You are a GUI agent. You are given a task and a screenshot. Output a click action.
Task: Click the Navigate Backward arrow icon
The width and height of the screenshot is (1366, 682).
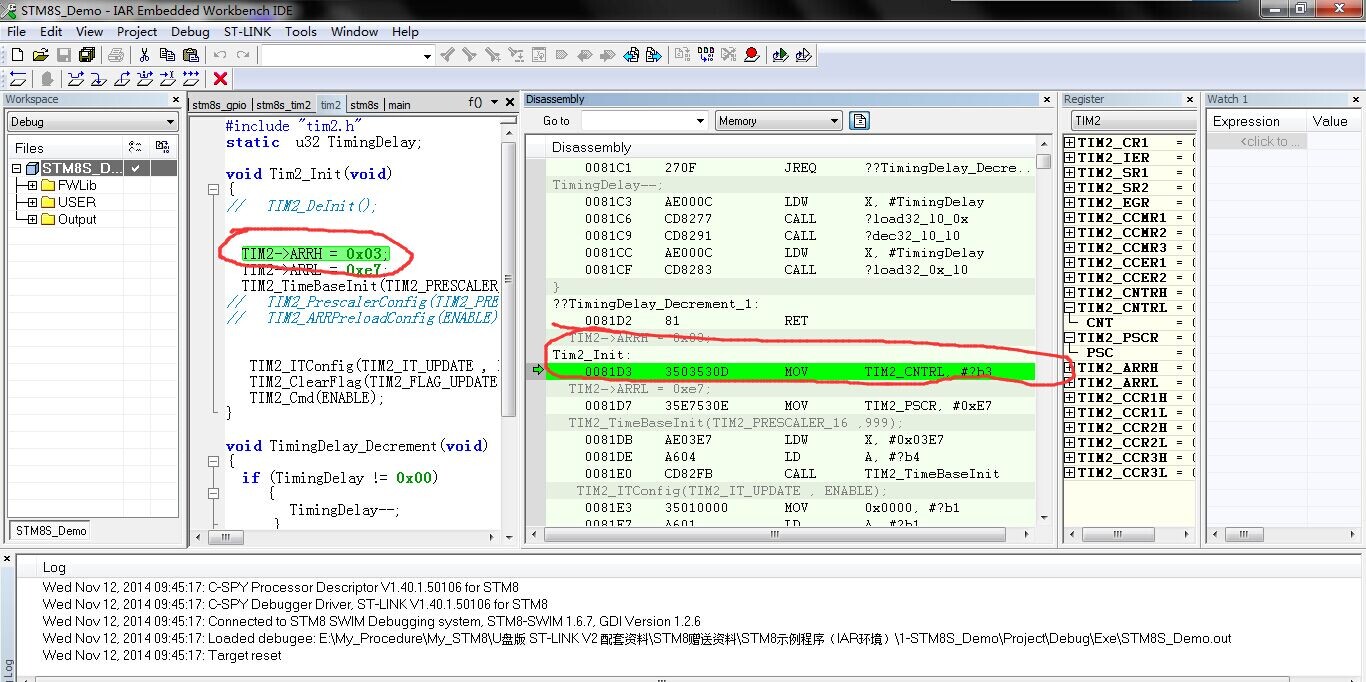coord(631,55)
